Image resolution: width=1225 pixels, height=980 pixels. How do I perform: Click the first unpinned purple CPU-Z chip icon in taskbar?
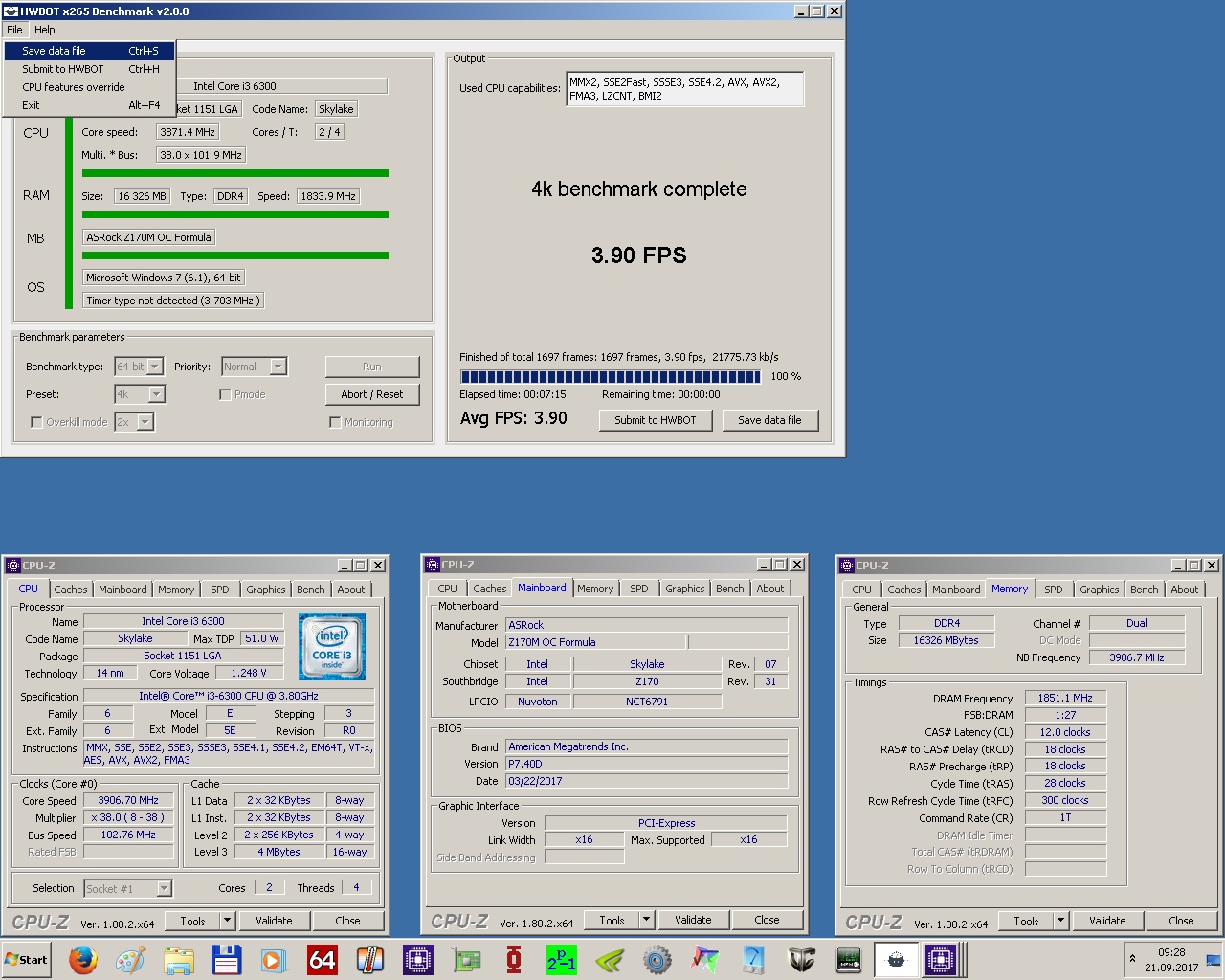(x=417, y=959)
